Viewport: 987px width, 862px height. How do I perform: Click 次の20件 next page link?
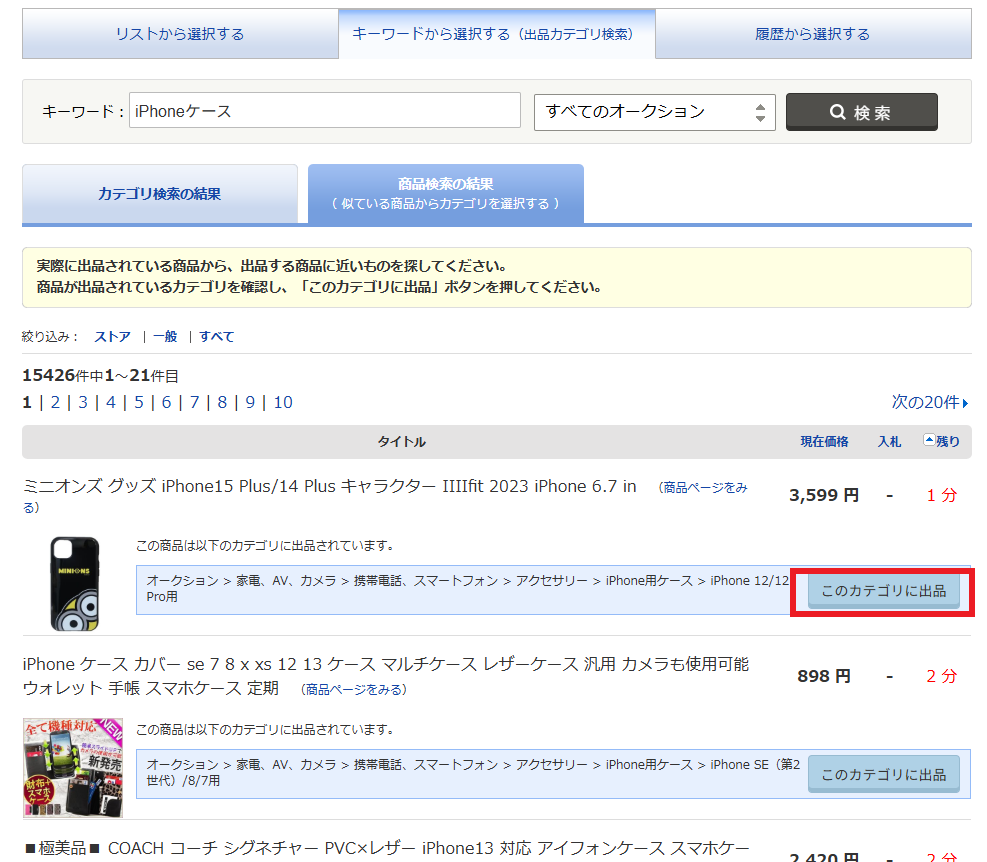coord(929,402)
